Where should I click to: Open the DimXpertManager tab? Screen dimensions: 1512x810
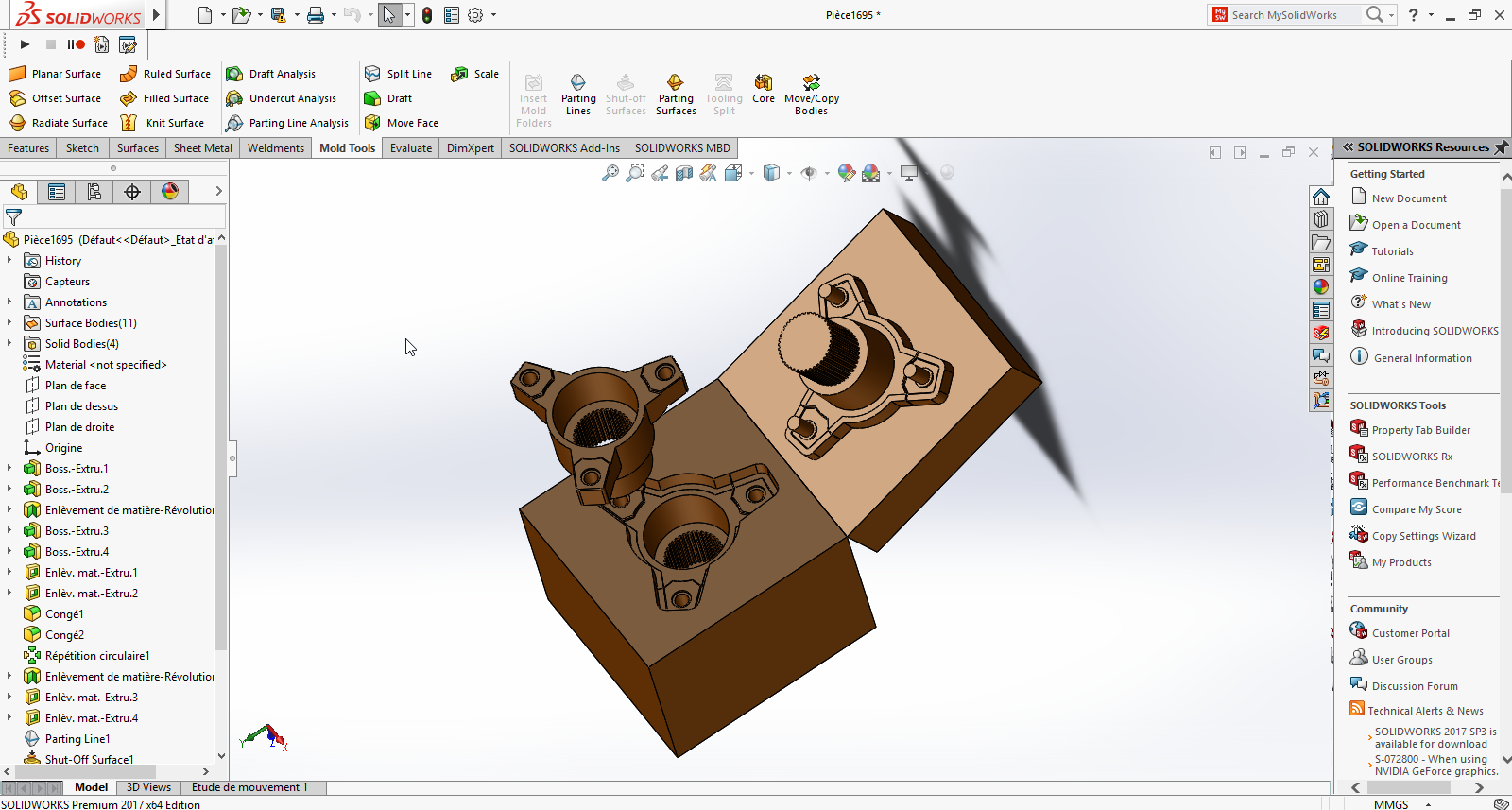coord(132,192)
